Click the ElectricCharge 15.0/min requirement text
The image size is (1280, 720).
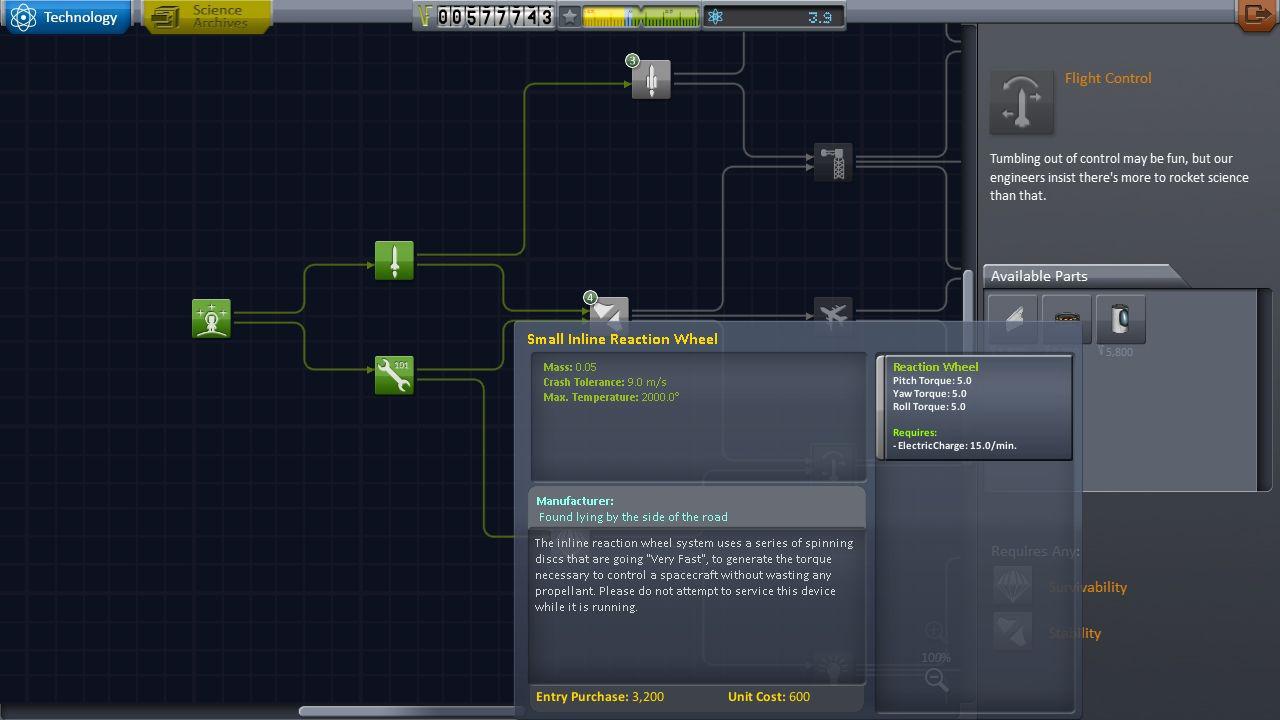[x=955, y=446]
